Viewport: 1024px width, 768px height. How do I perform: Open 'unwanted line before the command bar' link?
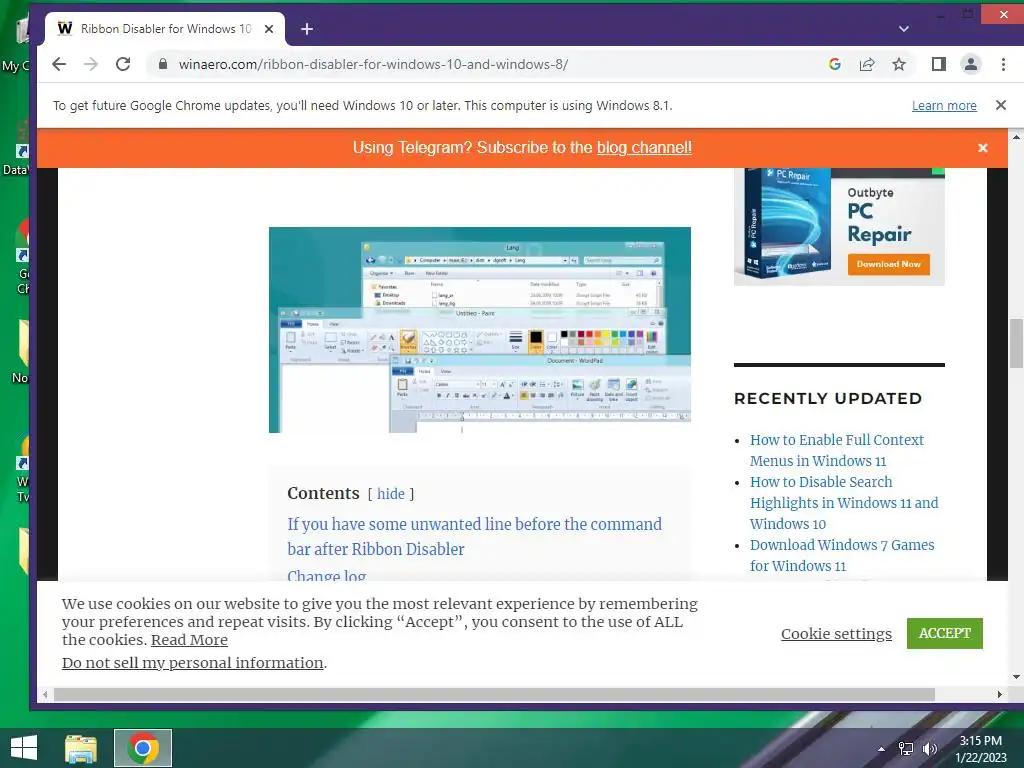point(474,536)
